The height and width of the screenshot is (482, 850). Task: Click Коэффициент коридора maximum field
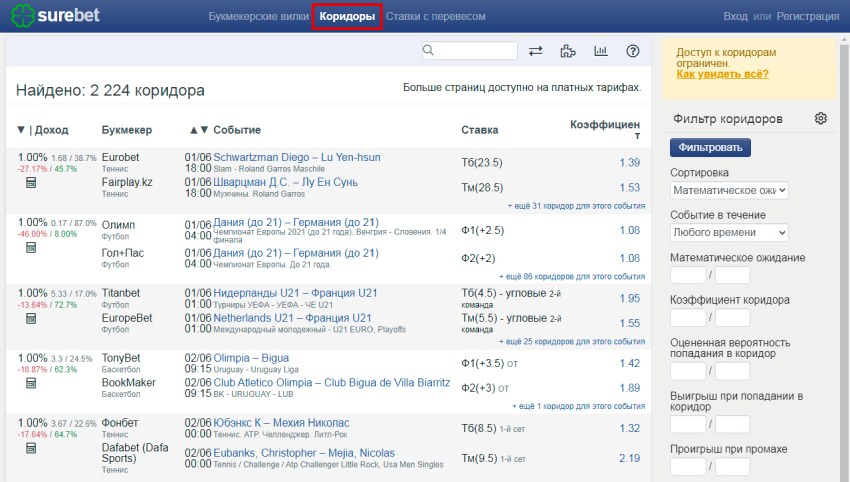(732, 317)
